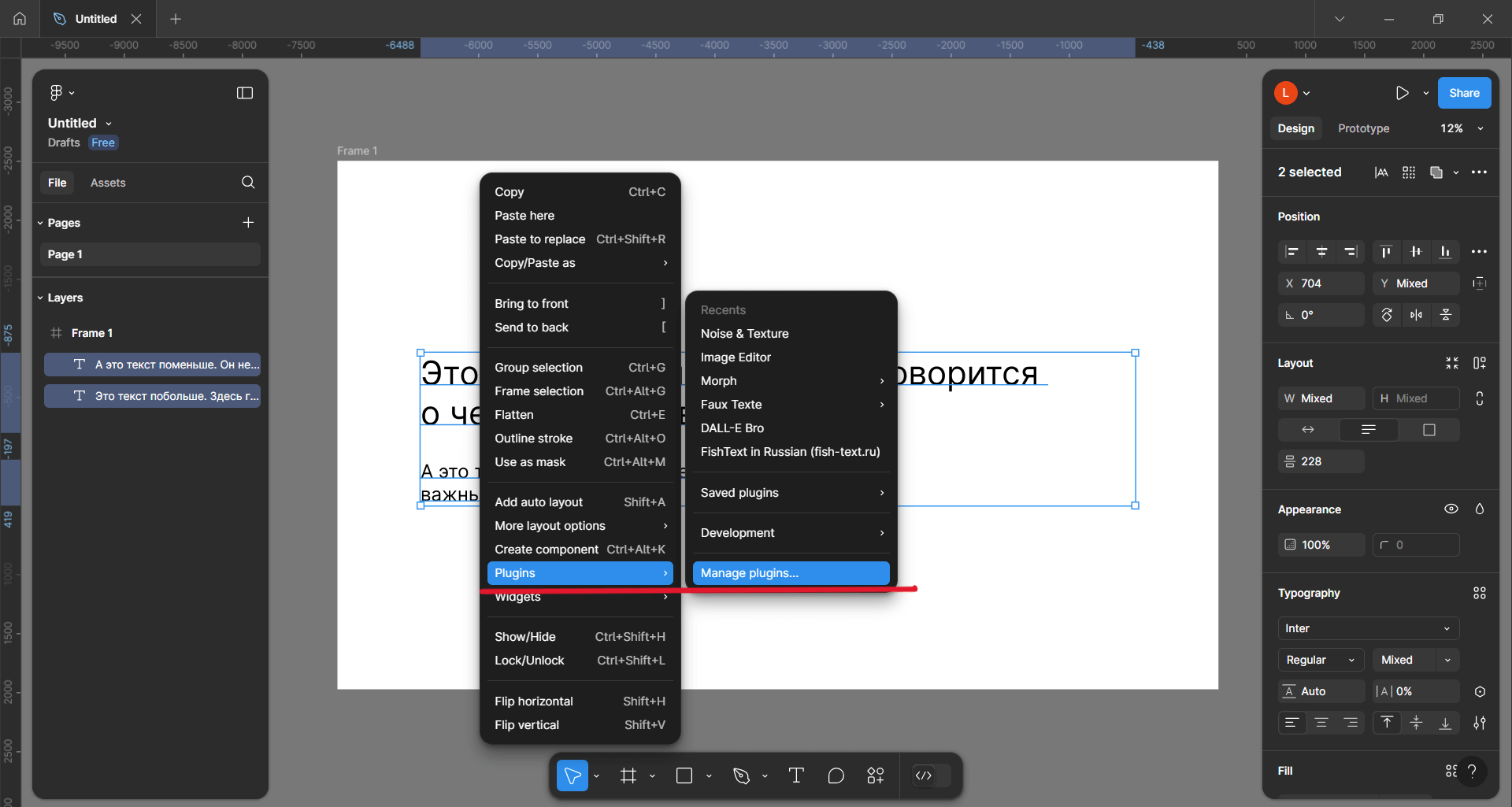Click the Free plan badge

pos(103,143)
